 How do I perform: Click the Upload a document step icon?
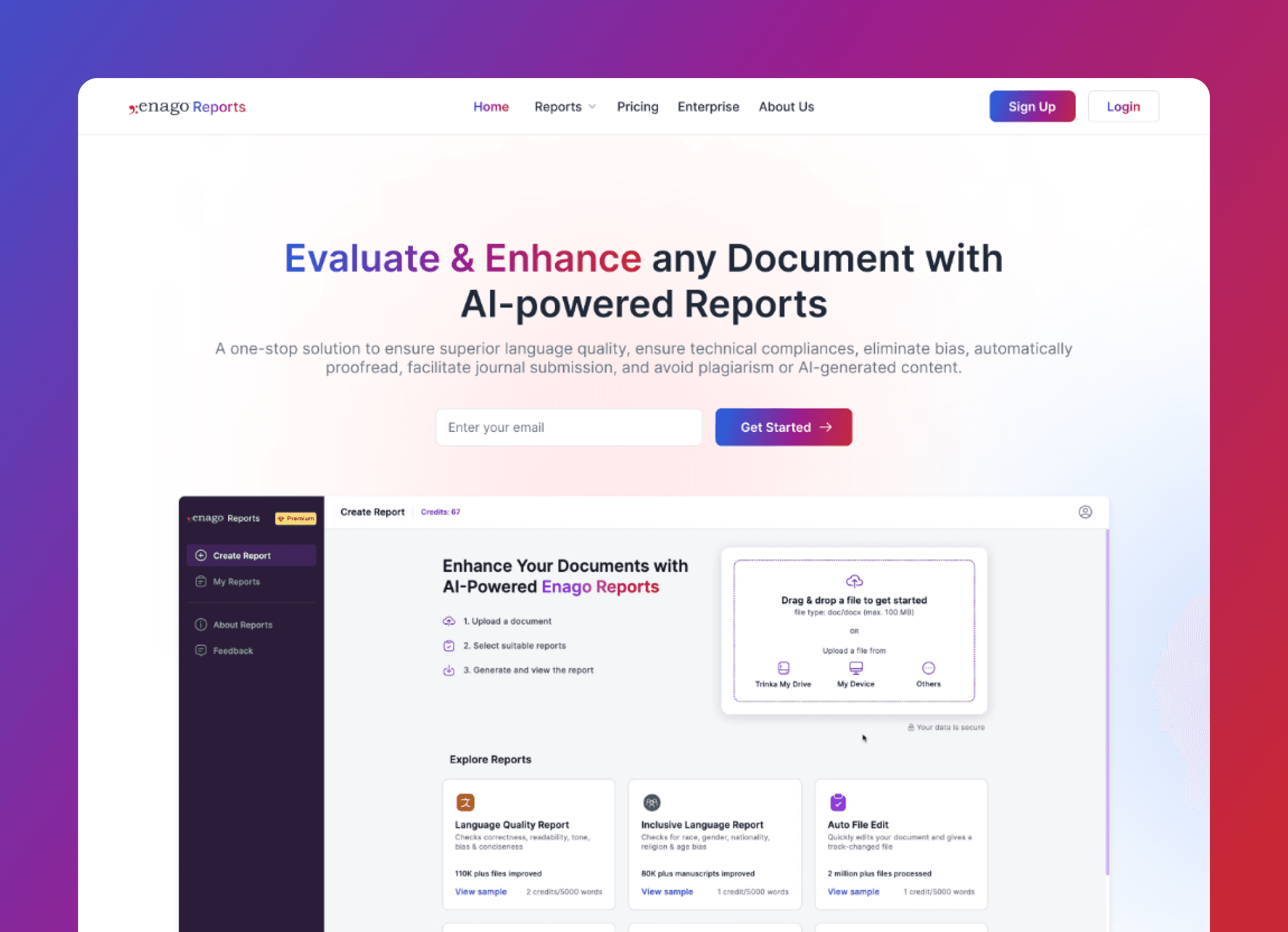pyautogui.click(x=449, y=621)
